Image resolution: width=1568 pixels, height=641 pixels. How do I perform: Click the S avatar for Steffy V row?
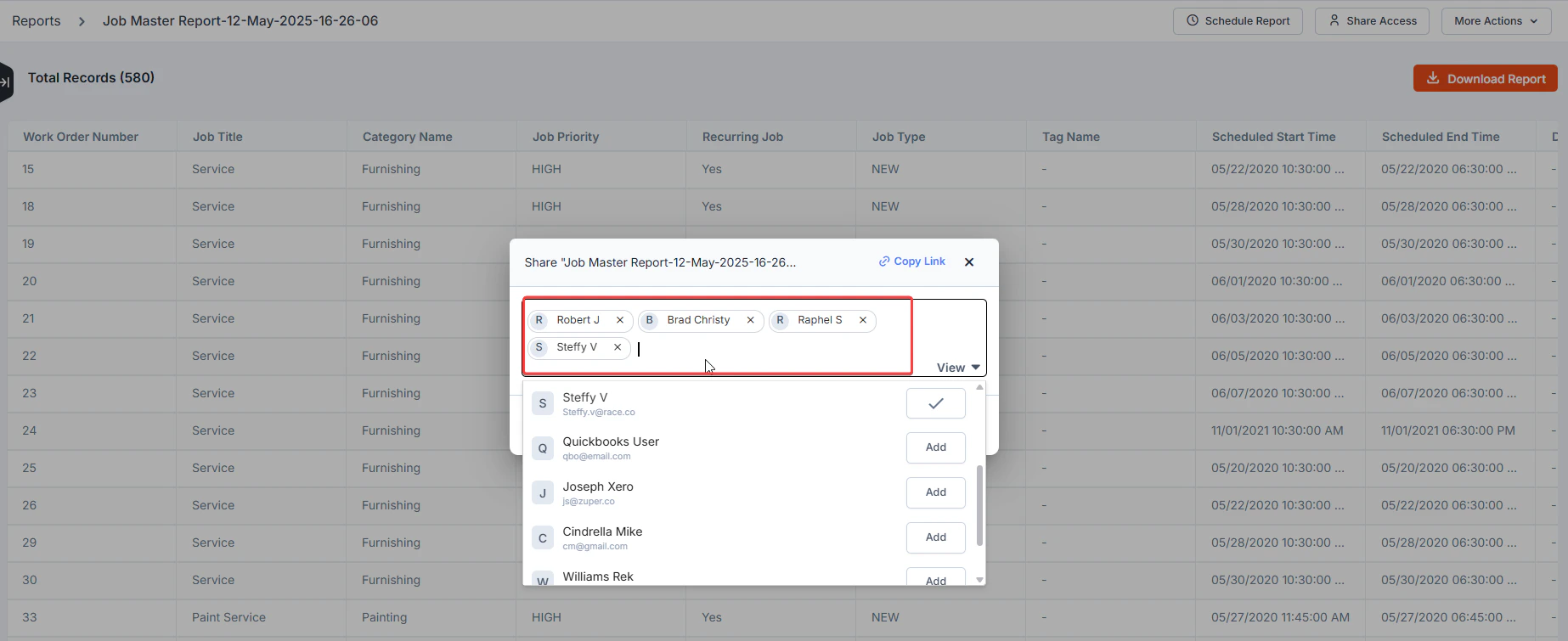(x=543, y=403)
